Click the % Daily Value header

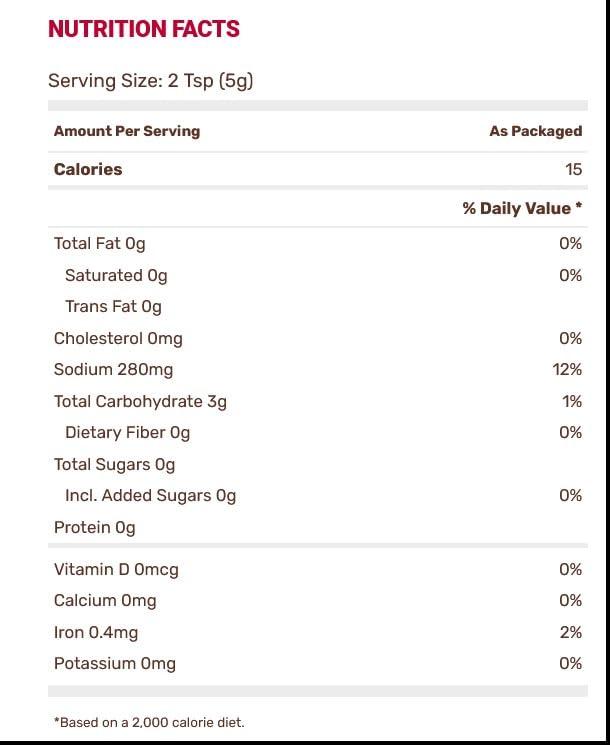point(522,208)
